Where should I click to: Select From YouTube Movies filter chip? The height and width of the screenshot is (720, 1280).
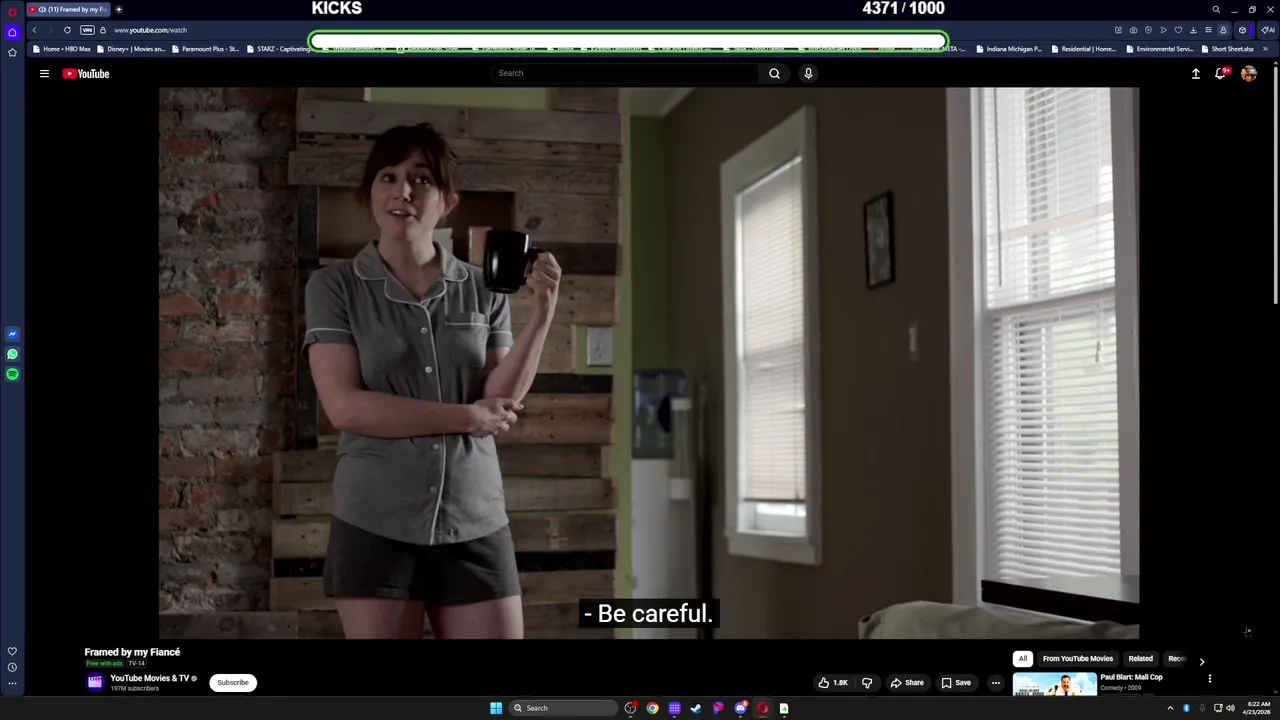point(1077,659)
